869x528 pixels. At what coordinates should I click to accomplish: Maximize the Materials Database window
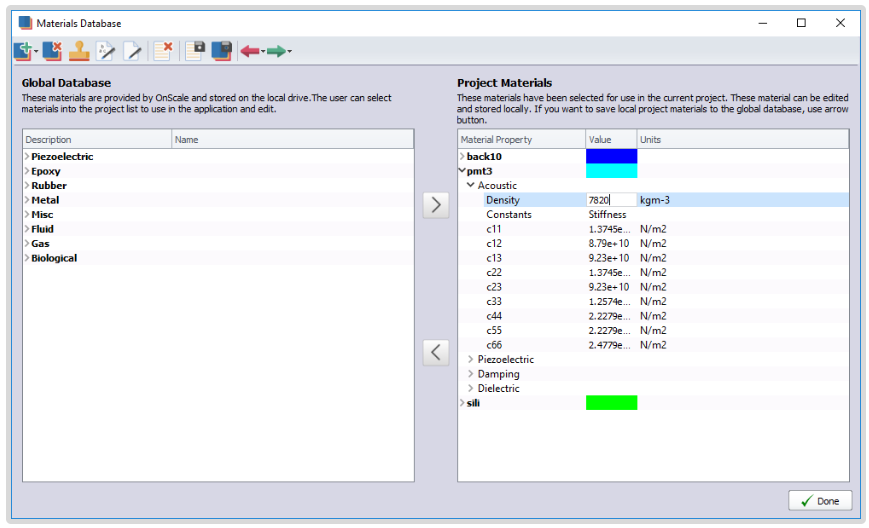pyautogui.click(x=801, y=23)
